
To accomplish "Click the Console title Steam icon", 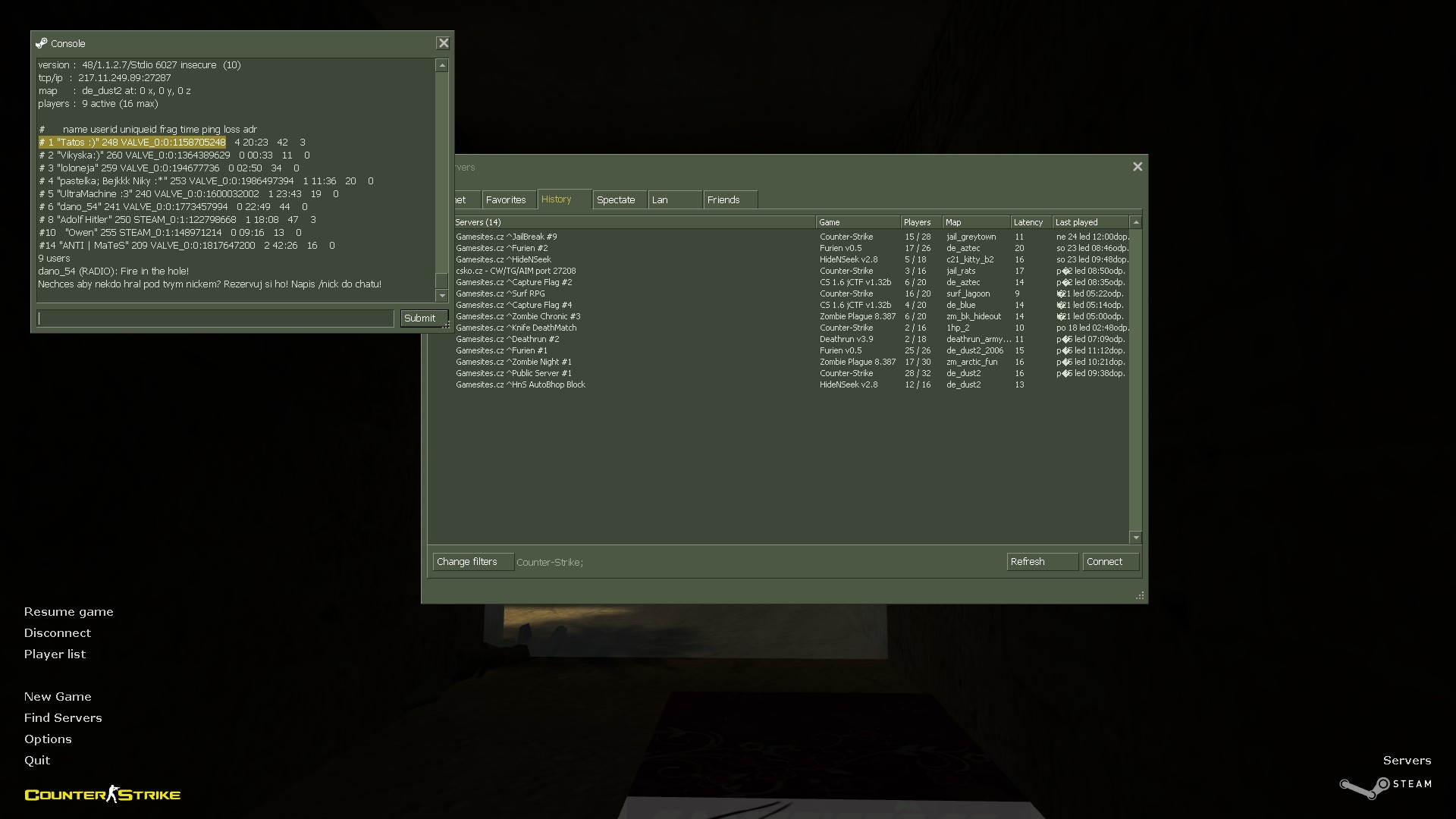I will (42, 43).
